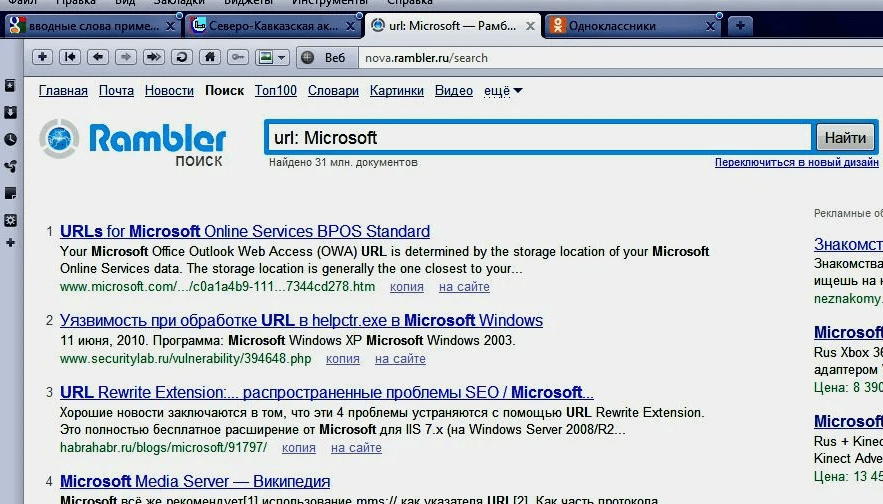Click "копия" link for the securitylab.ru result
The height and width of the screenshot is (504, 883).
click(x=342, y=359)
